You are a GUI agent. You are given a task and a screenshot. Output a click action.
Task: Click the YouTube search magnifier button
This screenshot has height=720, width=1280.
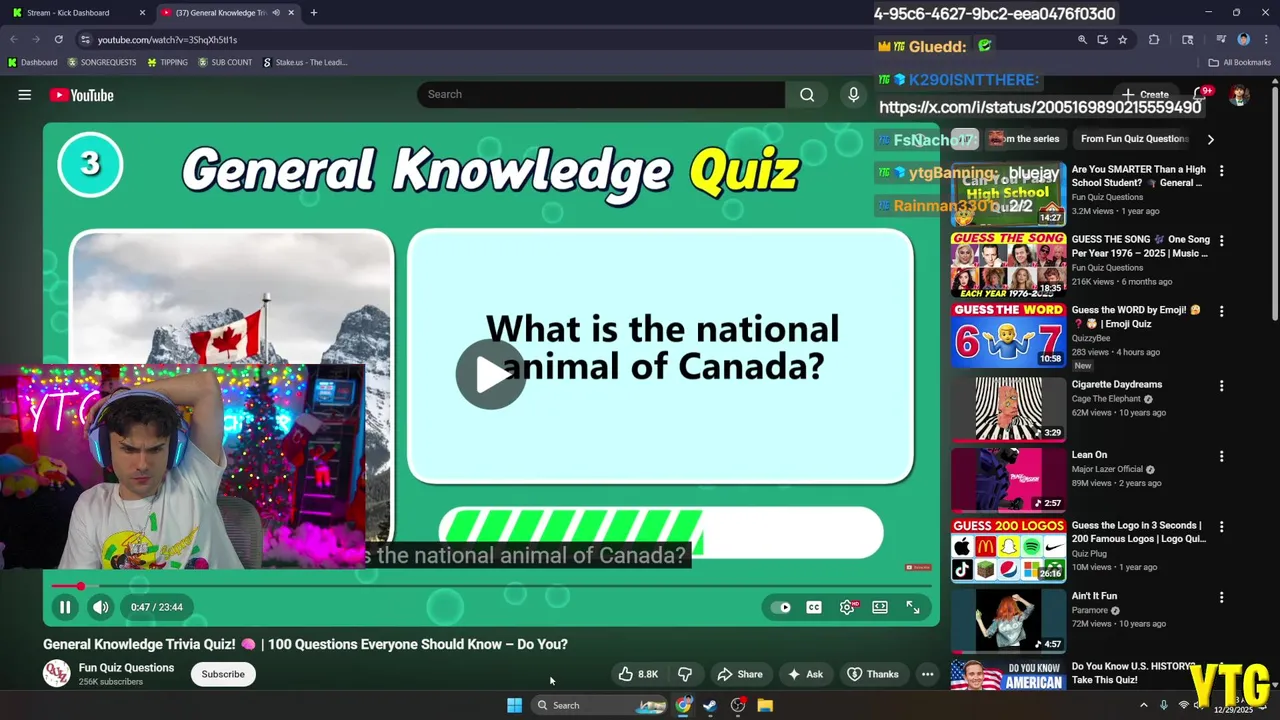[807, 94]
